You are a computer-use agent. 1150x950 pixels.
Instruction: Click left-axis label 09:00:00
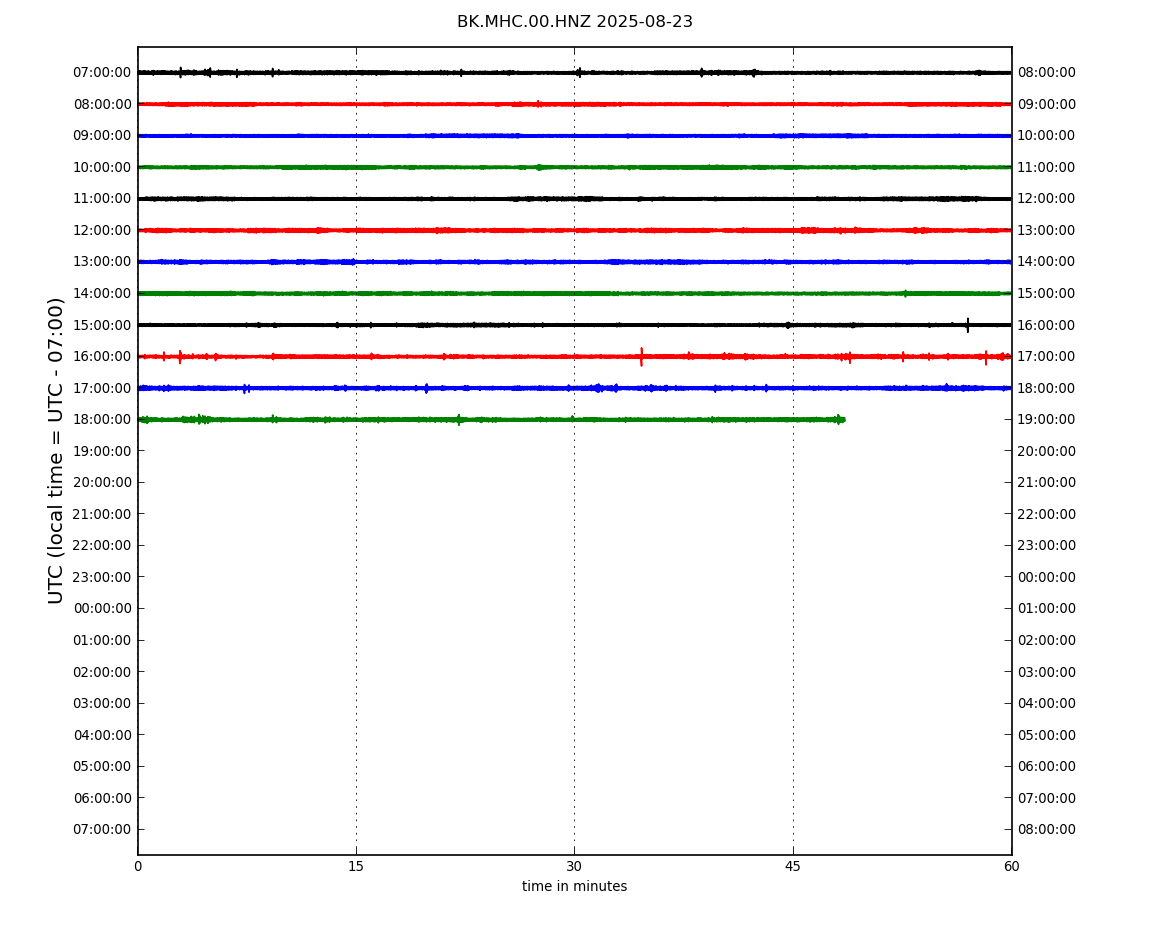102,136
